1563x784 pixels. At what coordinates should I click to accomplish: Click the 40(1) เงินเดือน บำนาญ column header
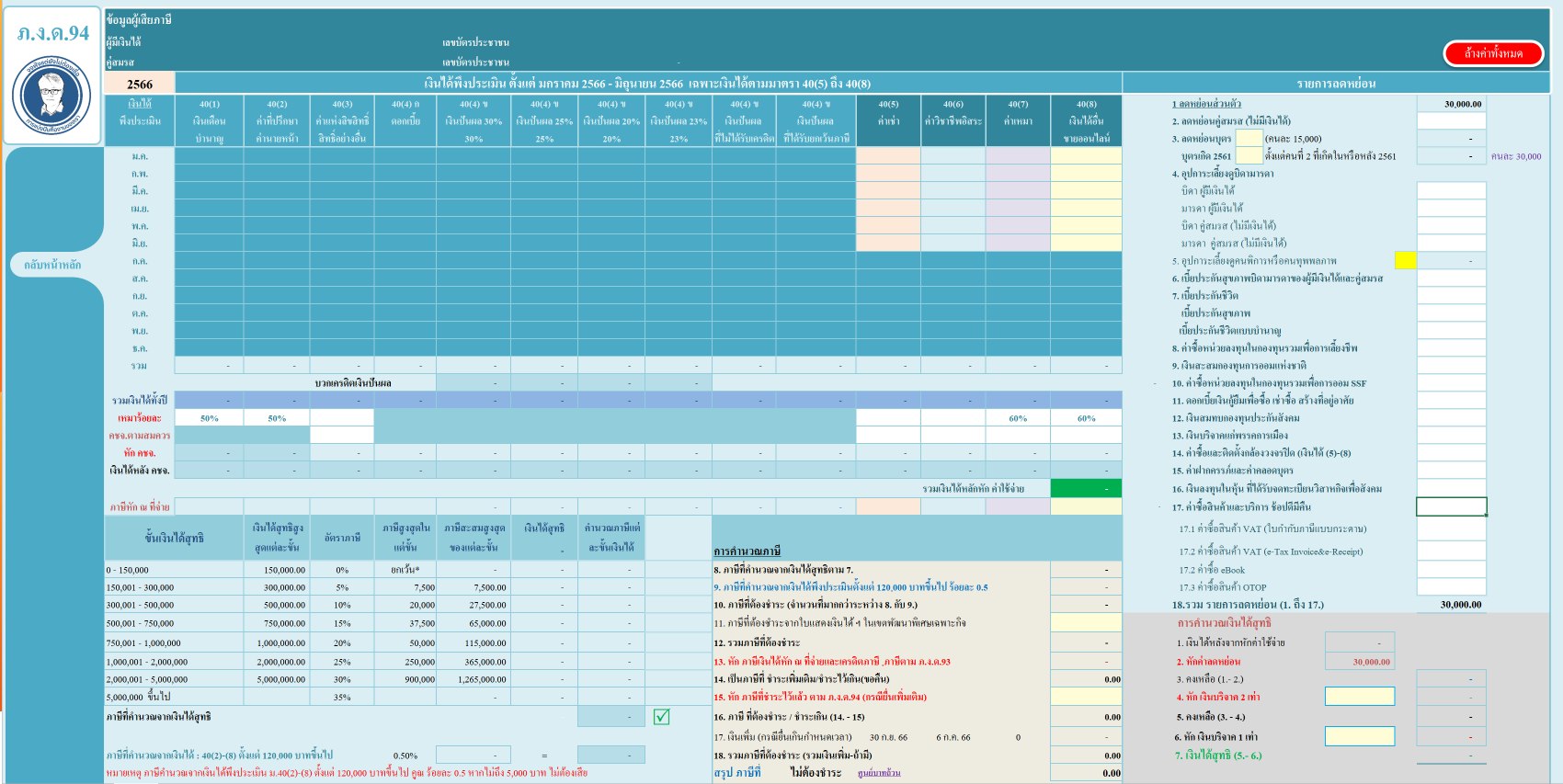tap(210, 121)
